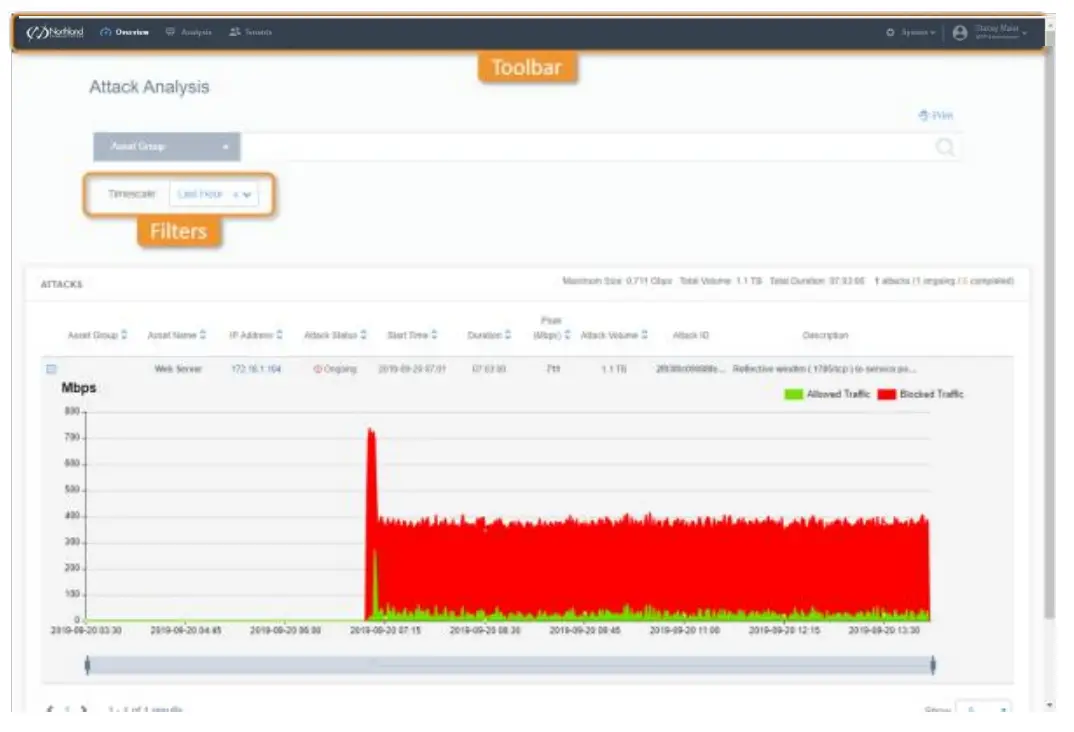Toggle Allowed Traffic green legend swatch
1074x732 pixels.
(793, 394)
